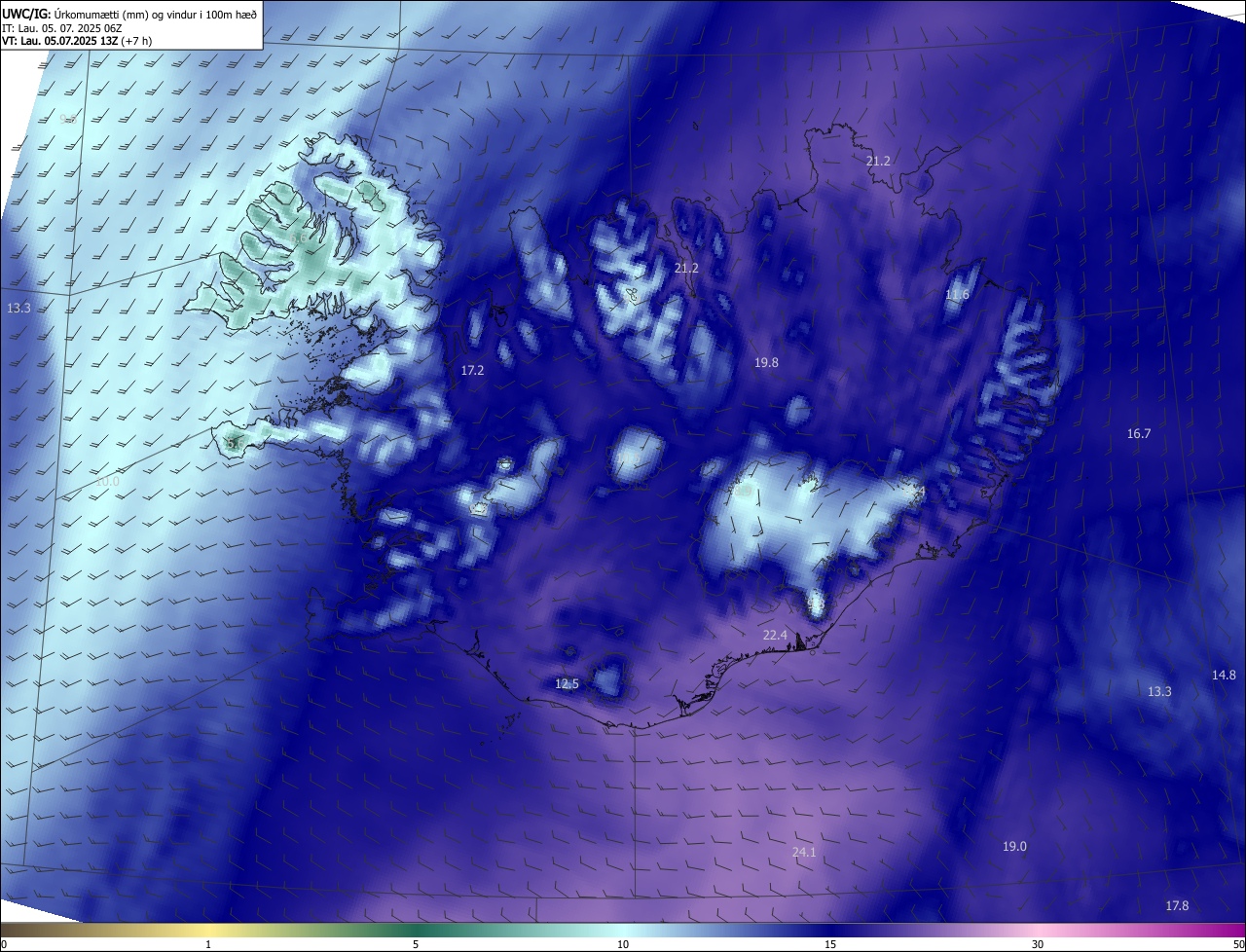Click the color scale tick label 10
This screenshot has width=1246, height=952.
coord(623,944)
